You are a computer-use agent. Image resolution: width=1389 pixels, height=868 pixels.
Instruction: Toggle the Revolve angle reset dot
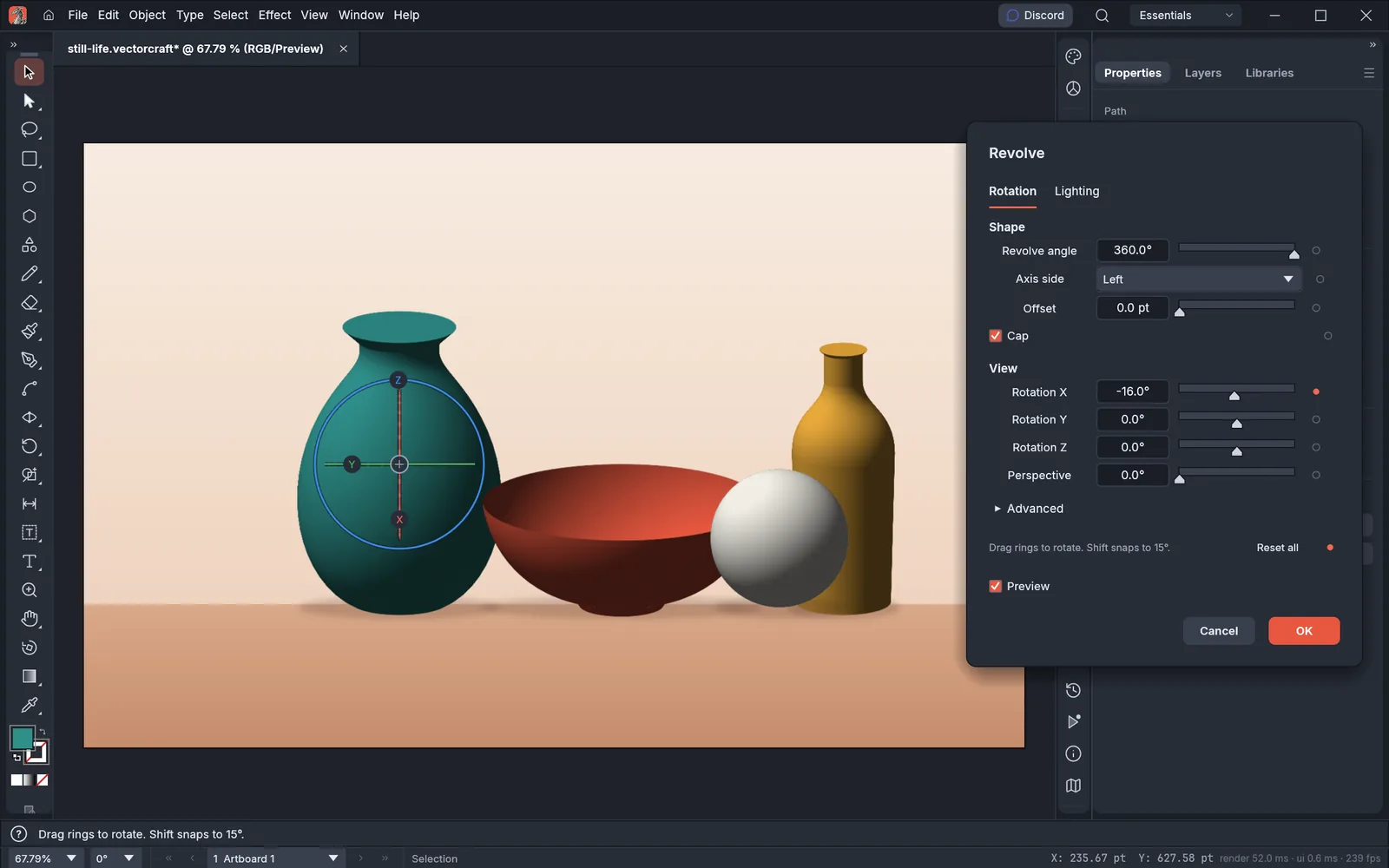coord(1316,251)
